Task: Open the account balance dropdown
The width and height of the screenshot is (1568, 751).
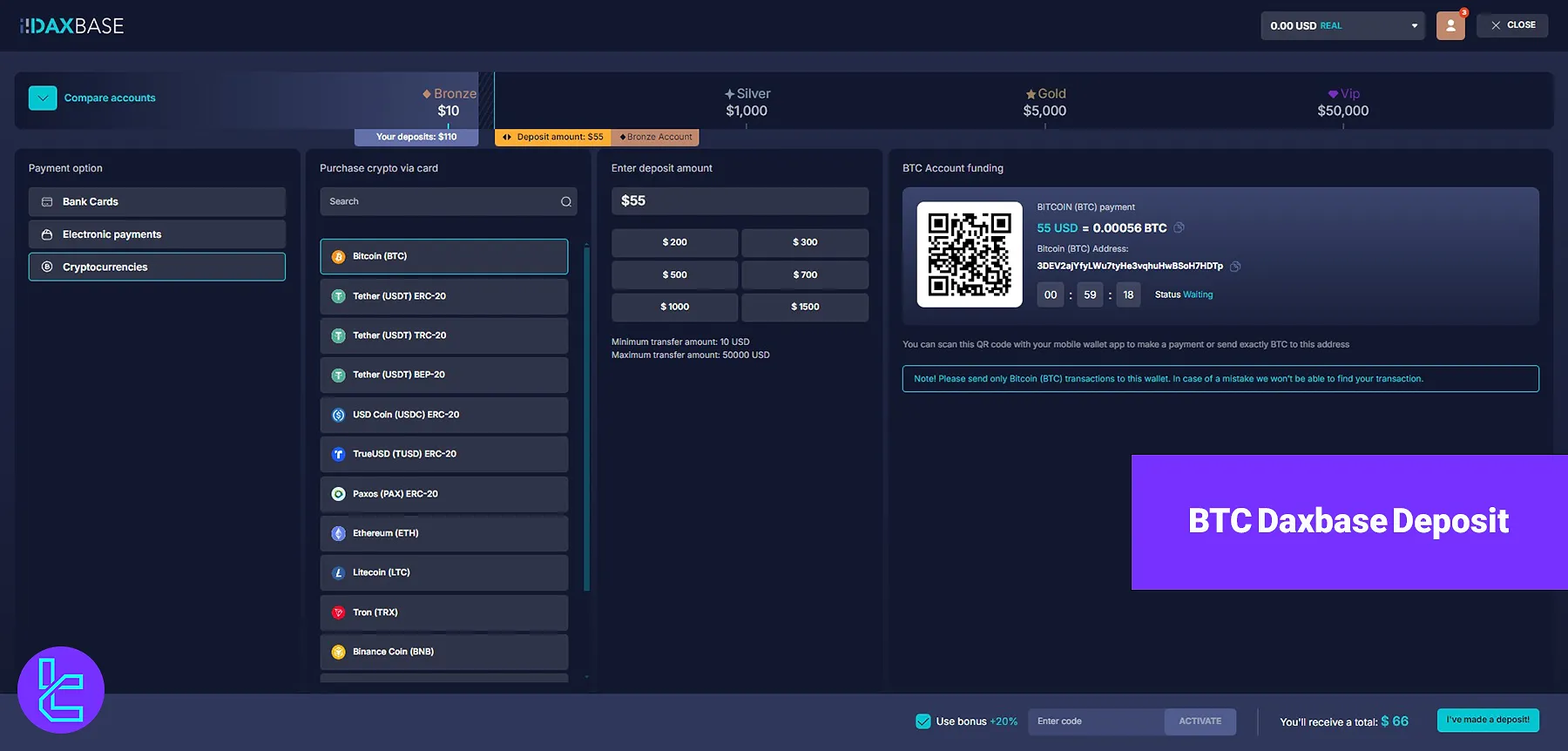Action: tap(1342, 25)
